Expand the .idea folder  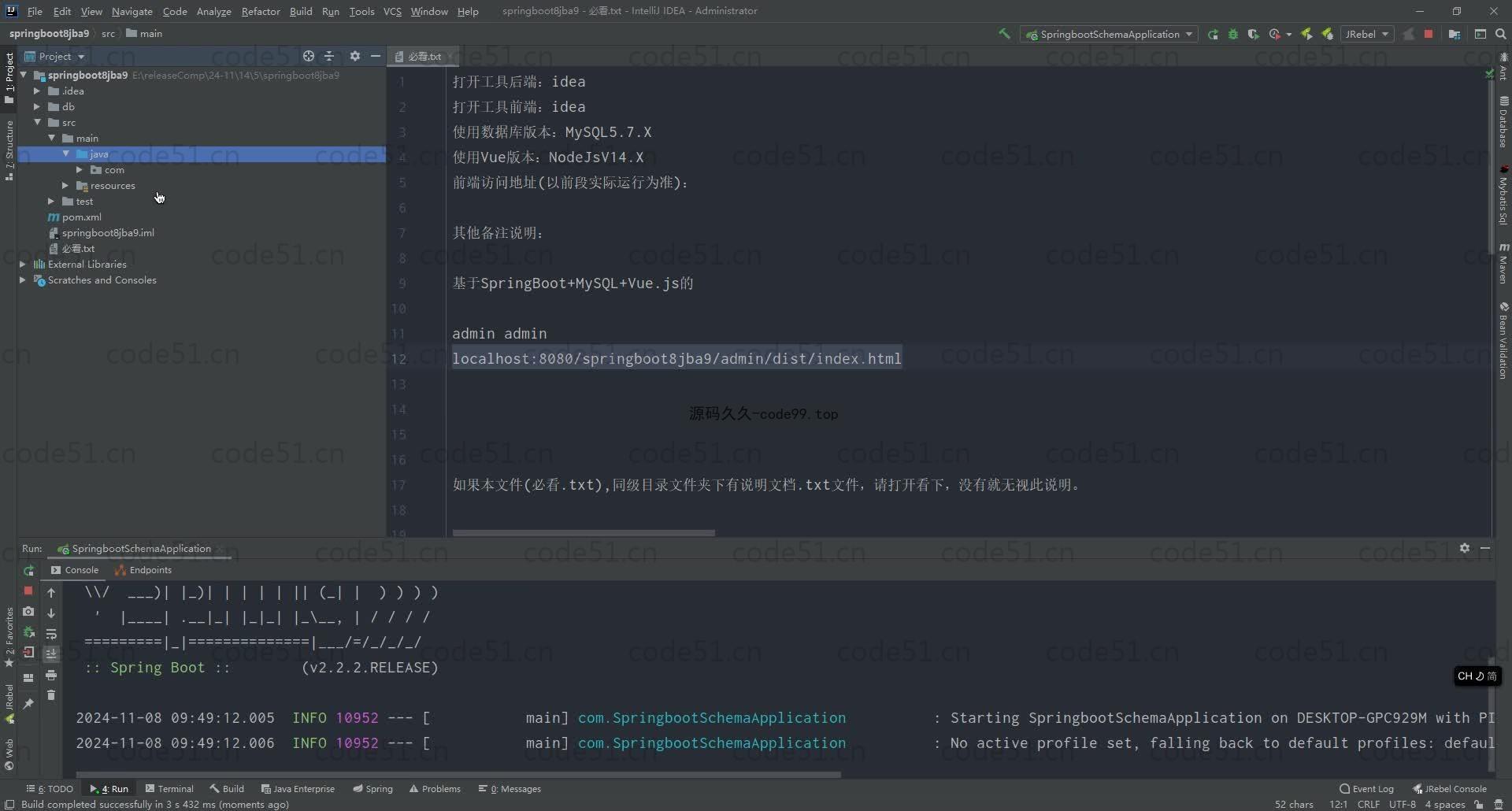point(37,91)
